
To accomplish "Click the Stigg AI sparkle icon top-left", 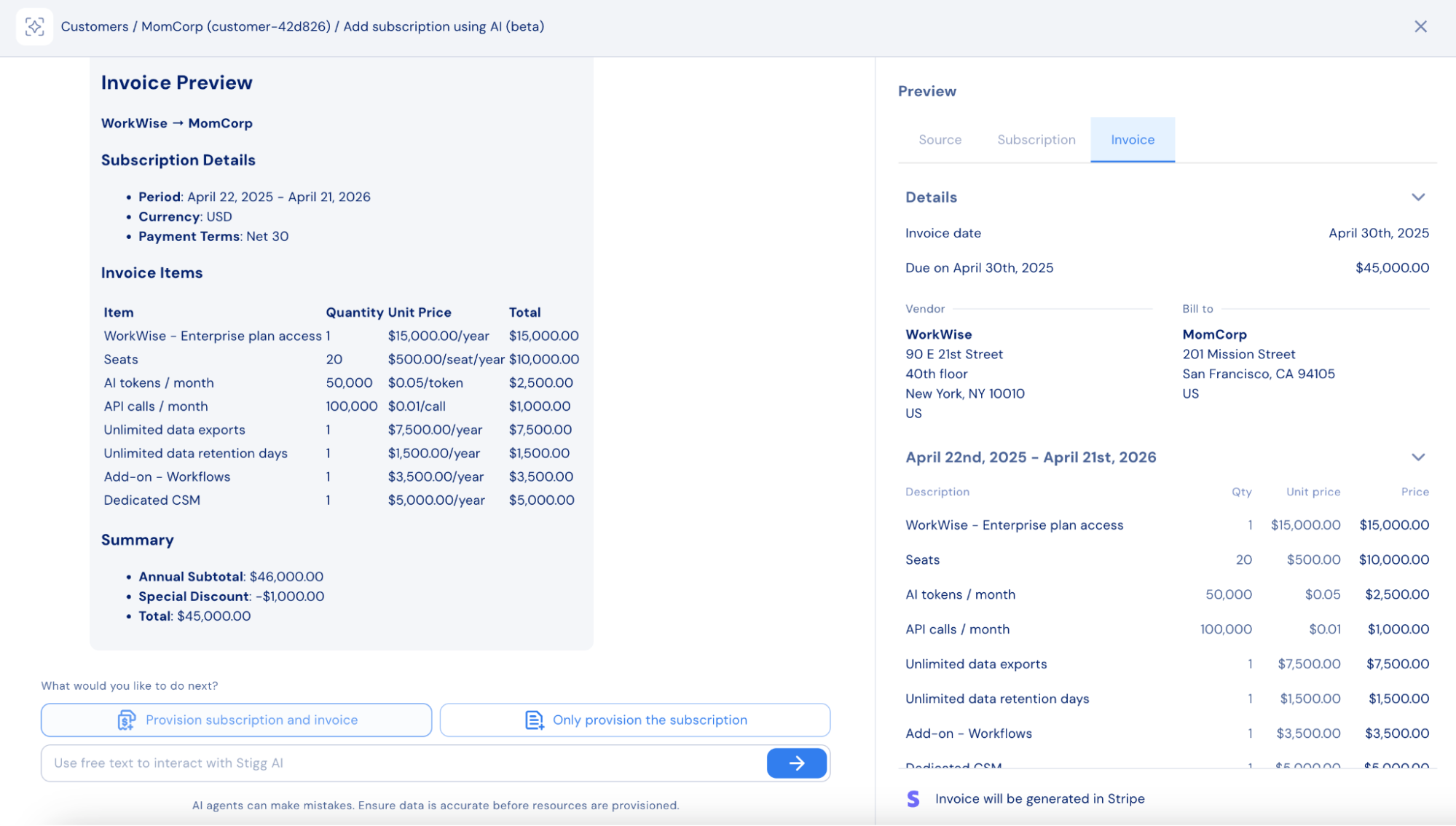I will coord(34,27).
